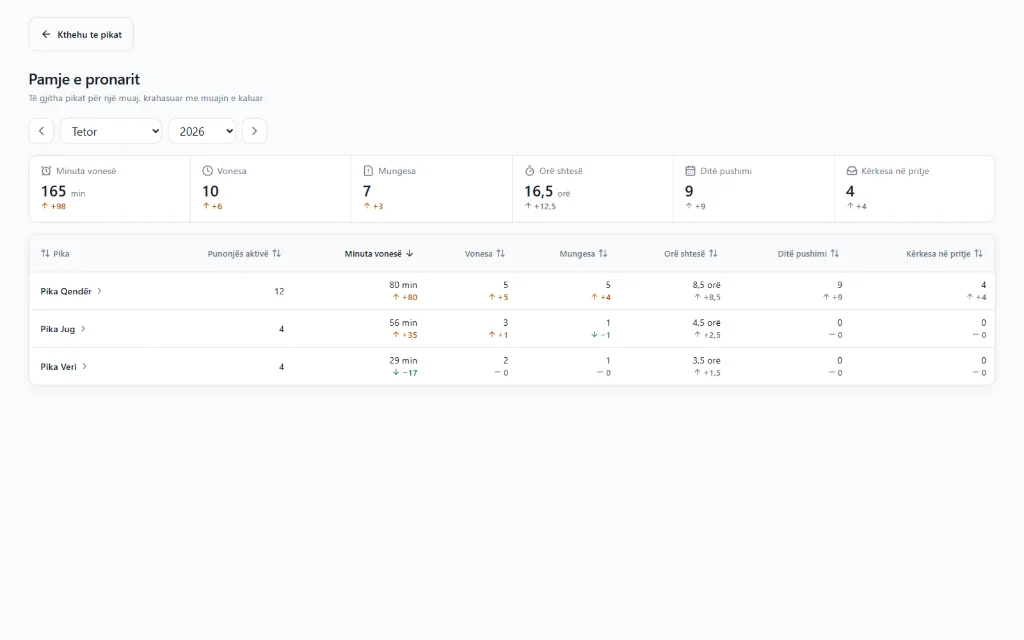The height and width of the screenshot is (640, 1024).
Task: Click the sort arrows icon next to Kërkesa në pritje column
Action: [979, 253]
